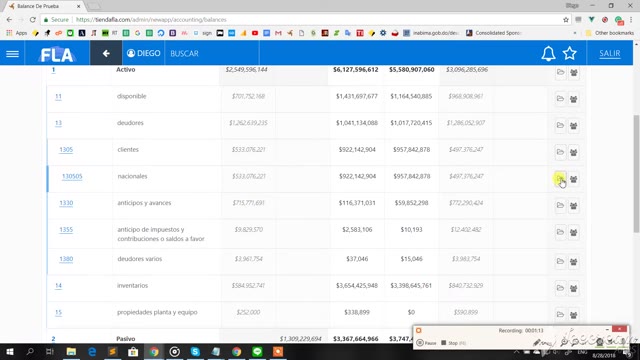Open people icon in inventarios row
Screen dimensions: 640x360
tap(573, 288)
